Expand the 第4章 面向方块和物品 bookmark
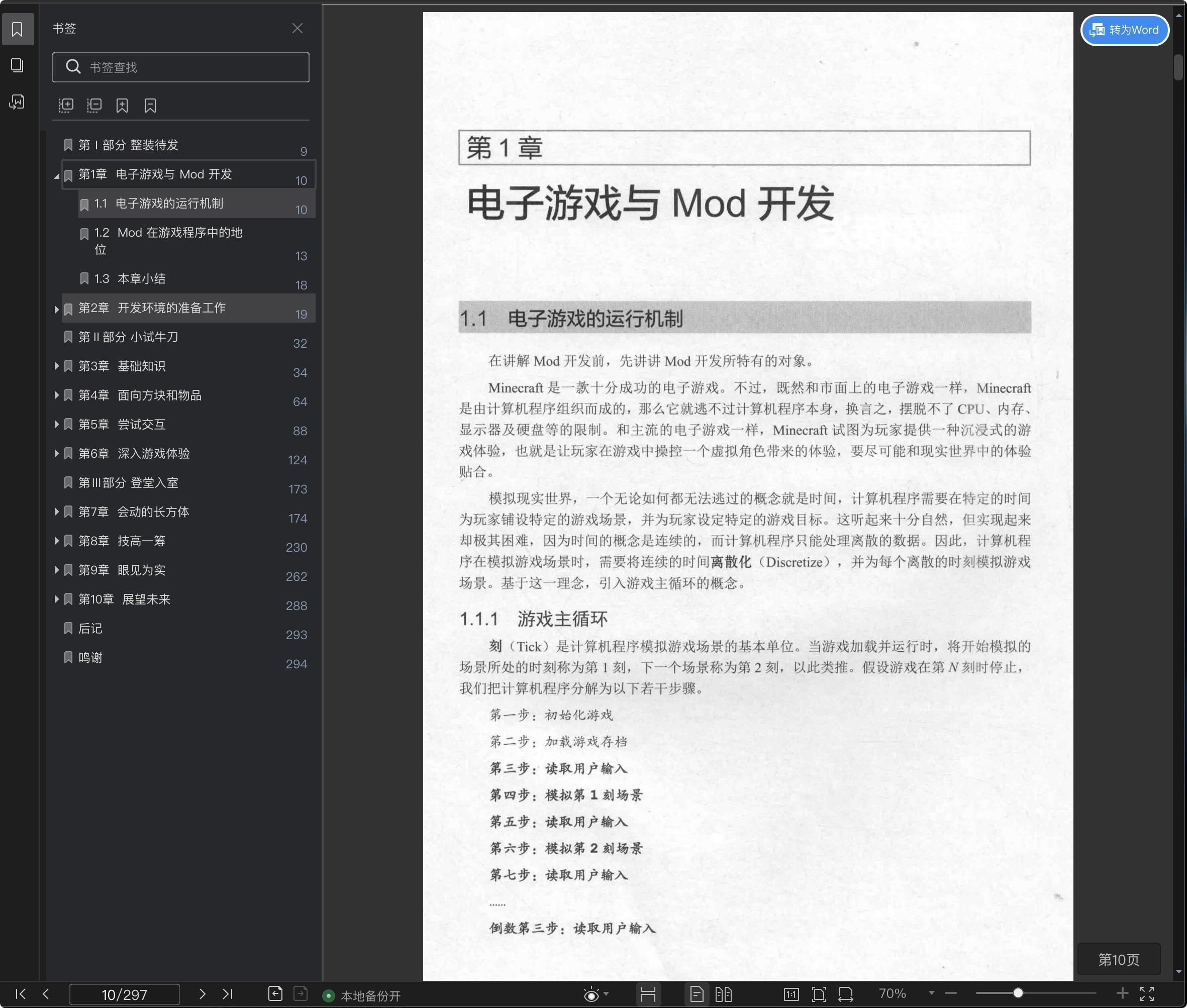 coord(57,395)
